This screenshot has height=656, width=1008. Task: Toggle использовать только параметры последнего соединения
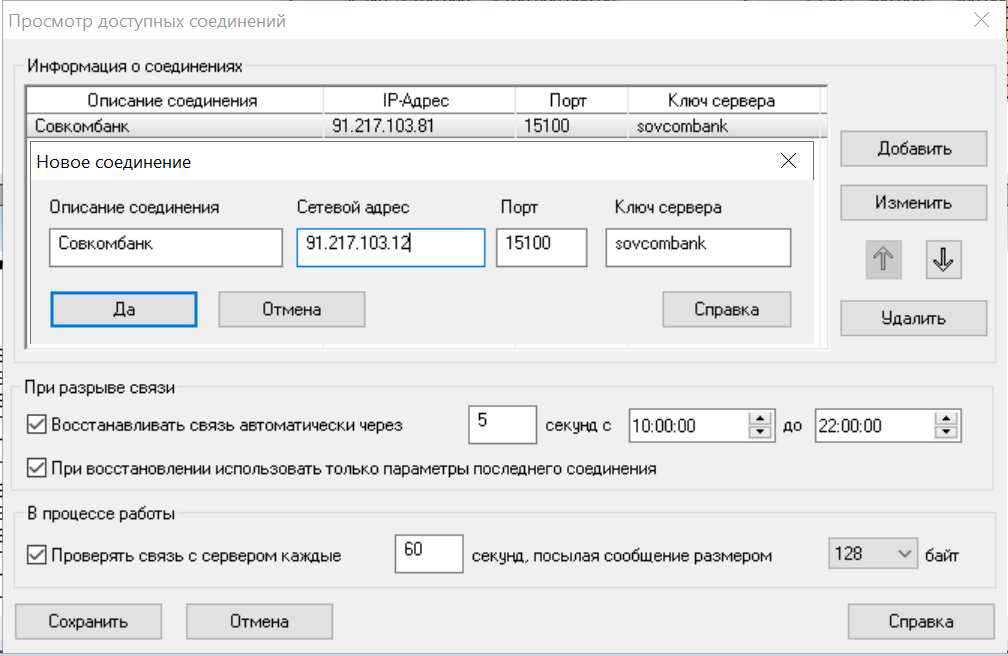tap(37, 468)
